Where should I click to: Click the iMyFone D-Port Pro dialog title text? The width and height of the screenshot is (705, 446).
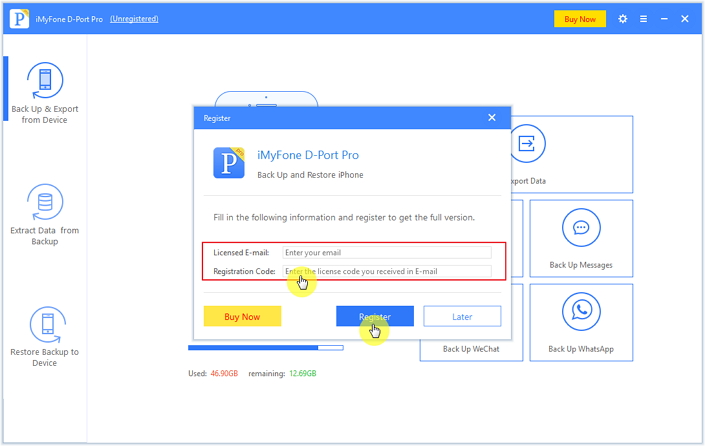click(308, 155)
